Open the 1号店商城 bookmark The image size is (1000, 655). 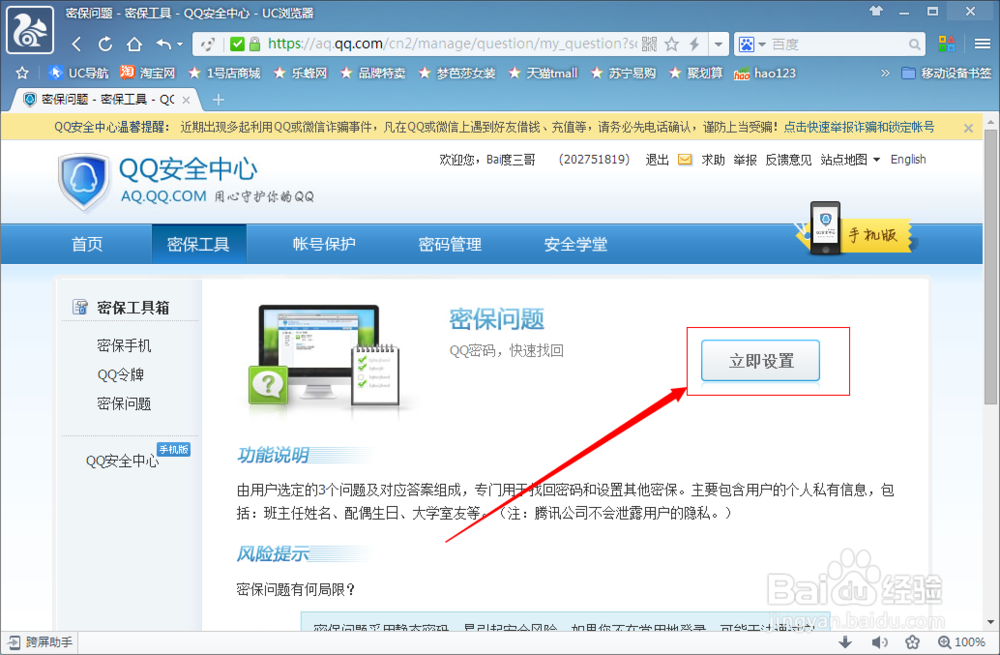[x=224, y=73]
